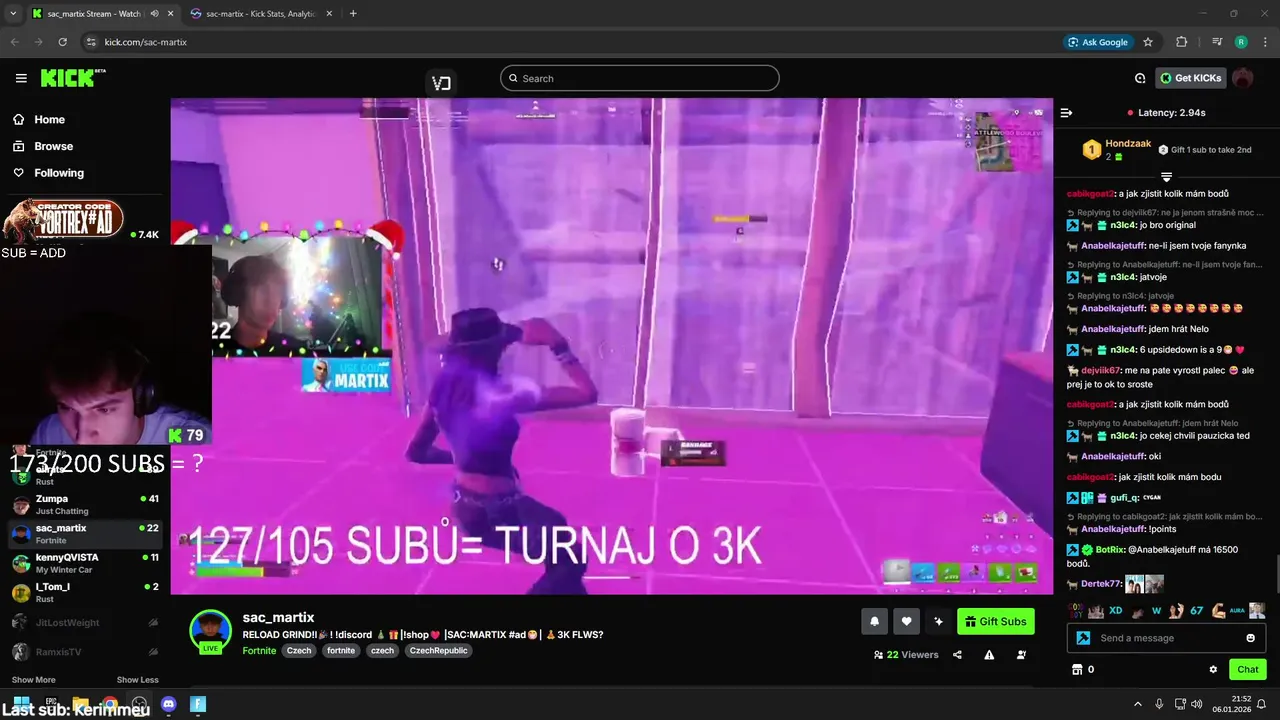Open kennyQVISTA channel in sidebar
Screen dimensions: 1280x720
84,563
